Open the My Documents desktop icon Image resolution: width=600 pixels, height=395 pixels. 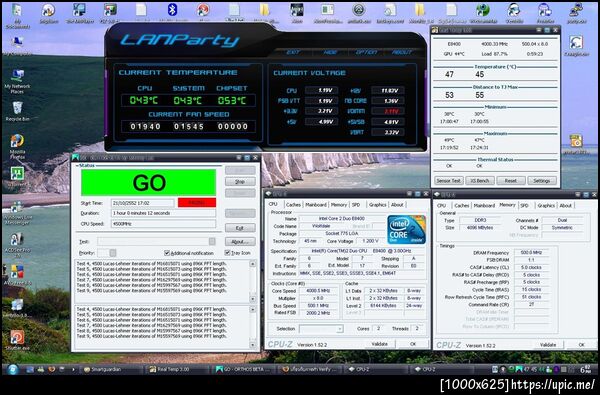click(17, 16)
